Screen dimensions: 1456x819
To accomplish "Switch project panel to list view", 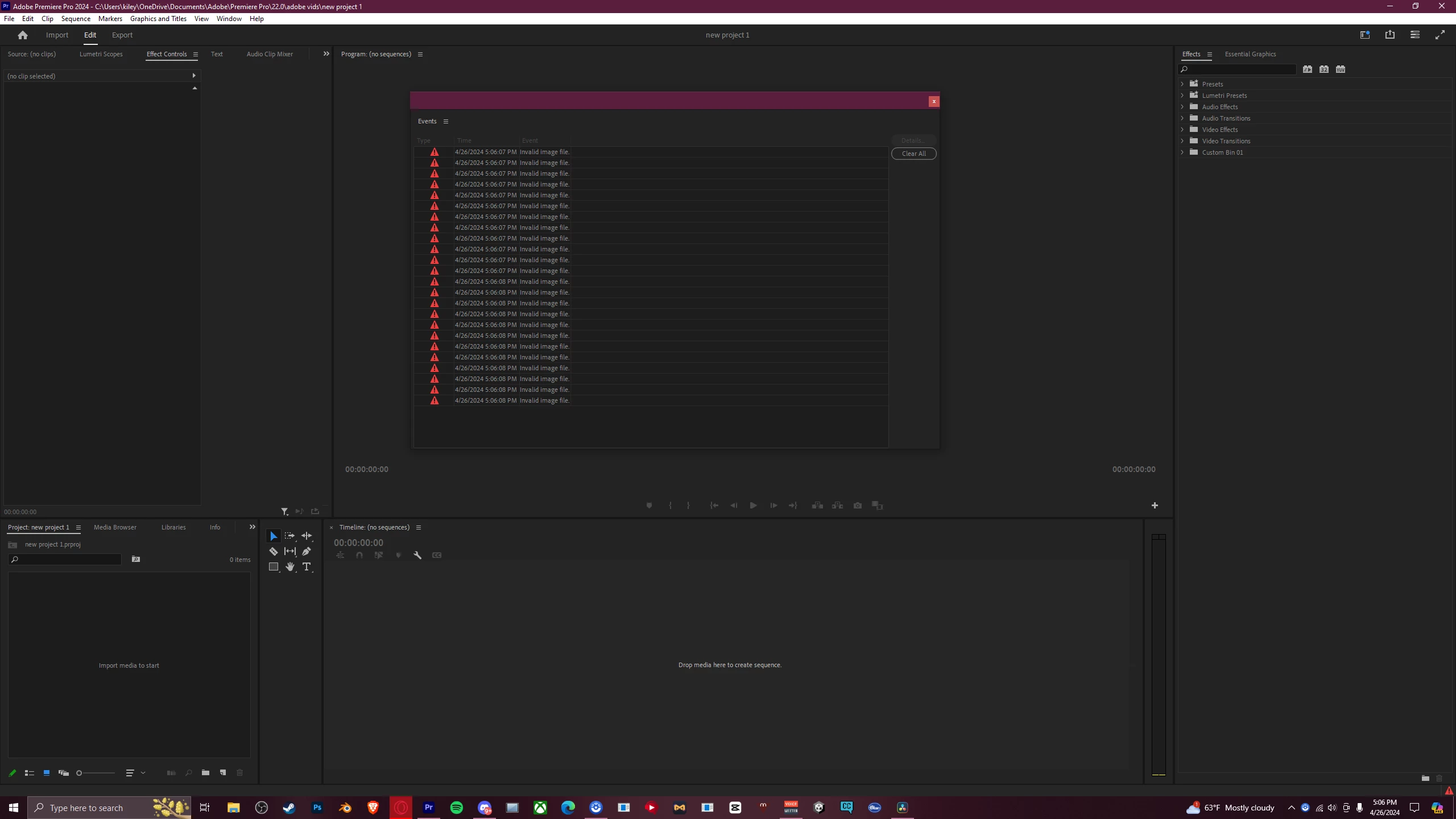I will pos(30,773).
